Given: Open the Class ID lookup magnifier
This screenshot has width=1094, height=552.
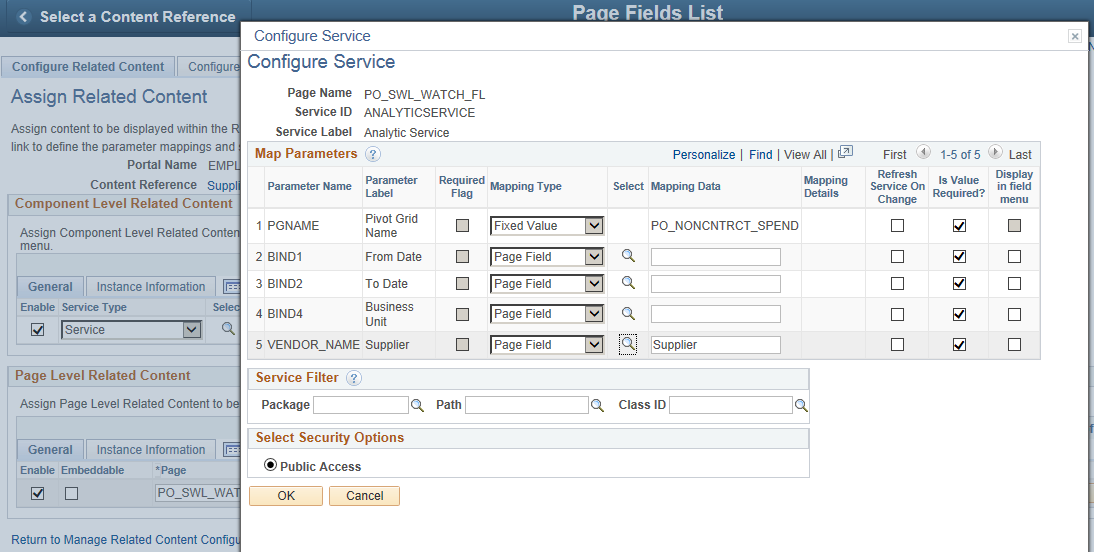Looking at the screenshot, I should click(x=801, y=405).
